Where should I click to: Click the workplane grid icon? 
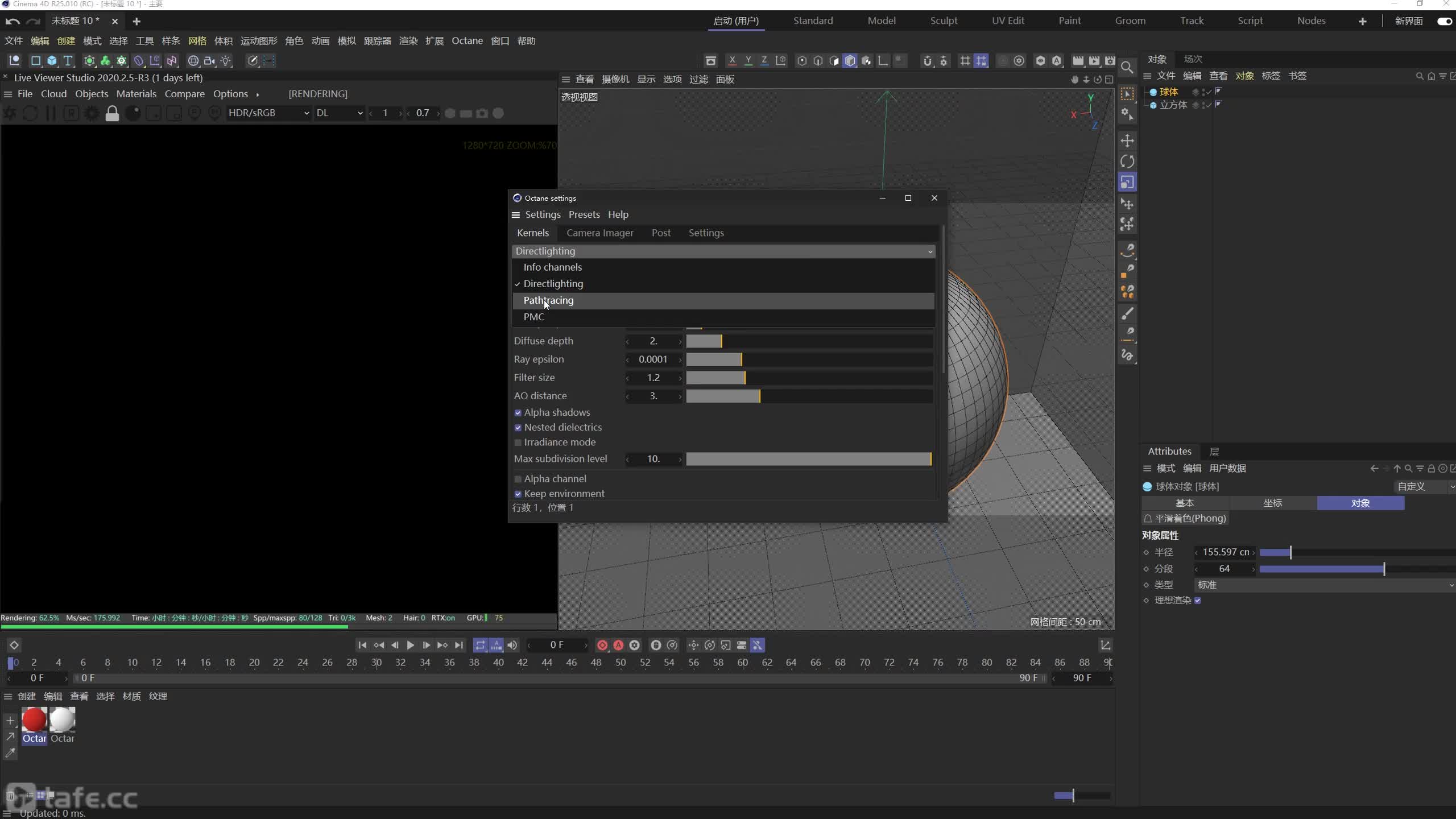tap(965, 61)
